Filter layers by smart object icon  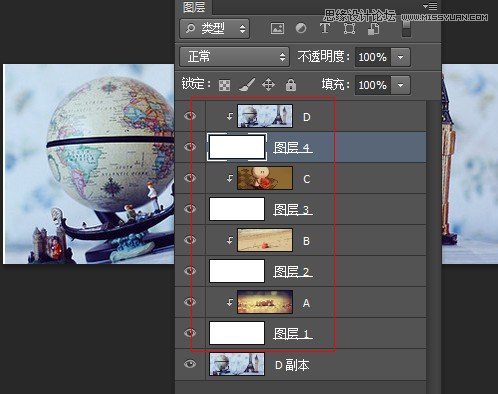(373, 29)
